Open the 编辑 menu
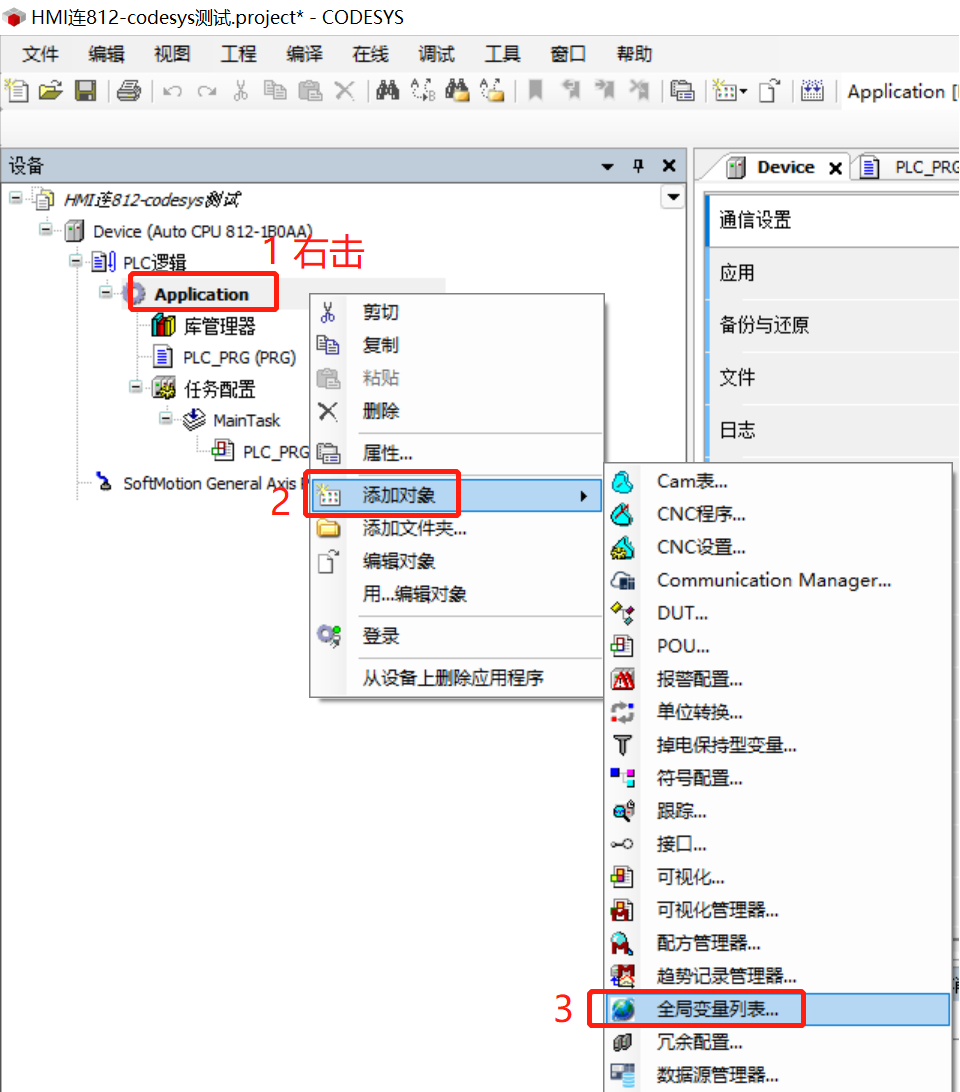The width and height of the screenshot is (960, 1092). pyautogui.click(x=107, y=54)
